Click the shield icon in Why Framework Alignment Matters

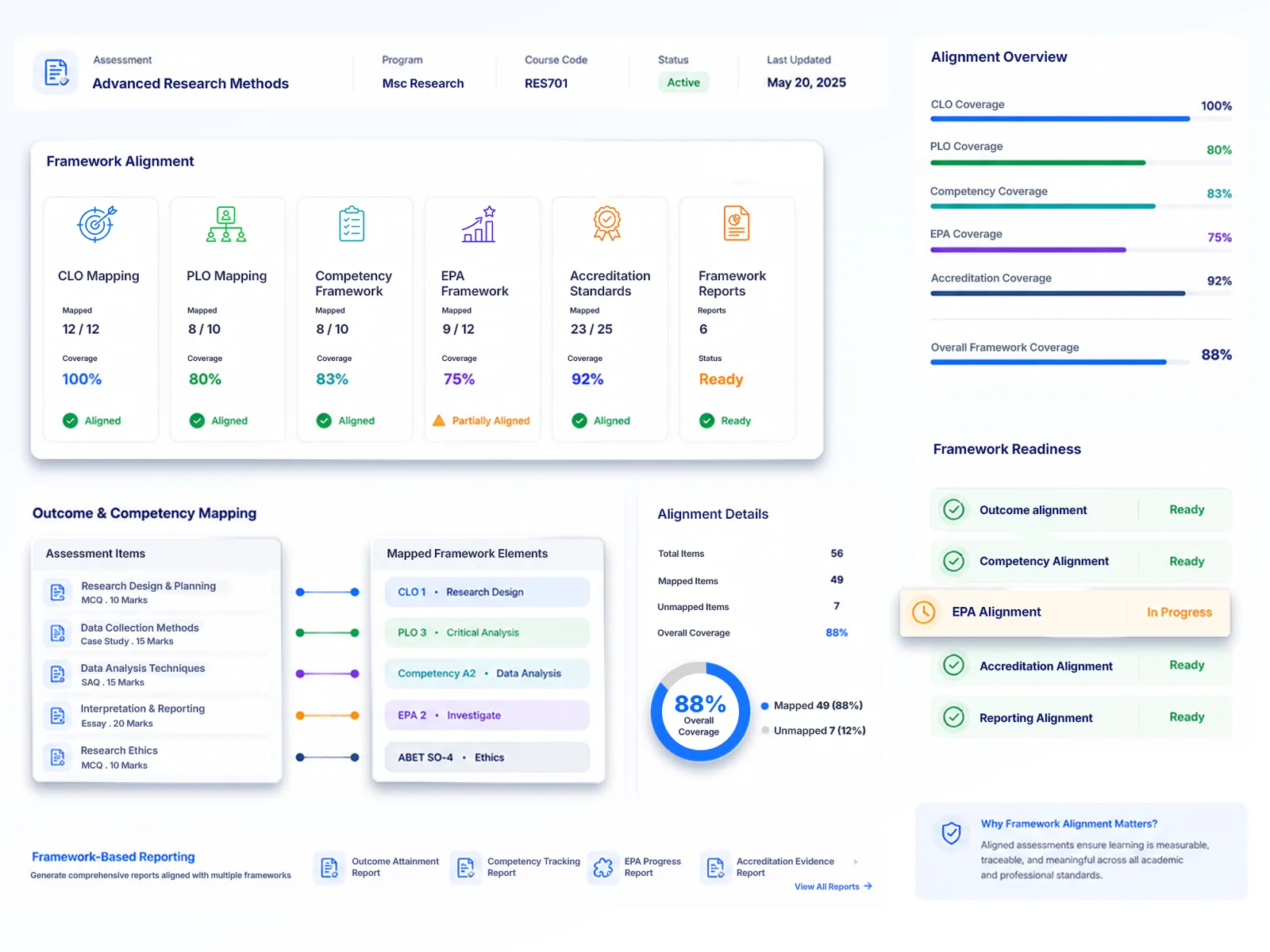[952, 833]
